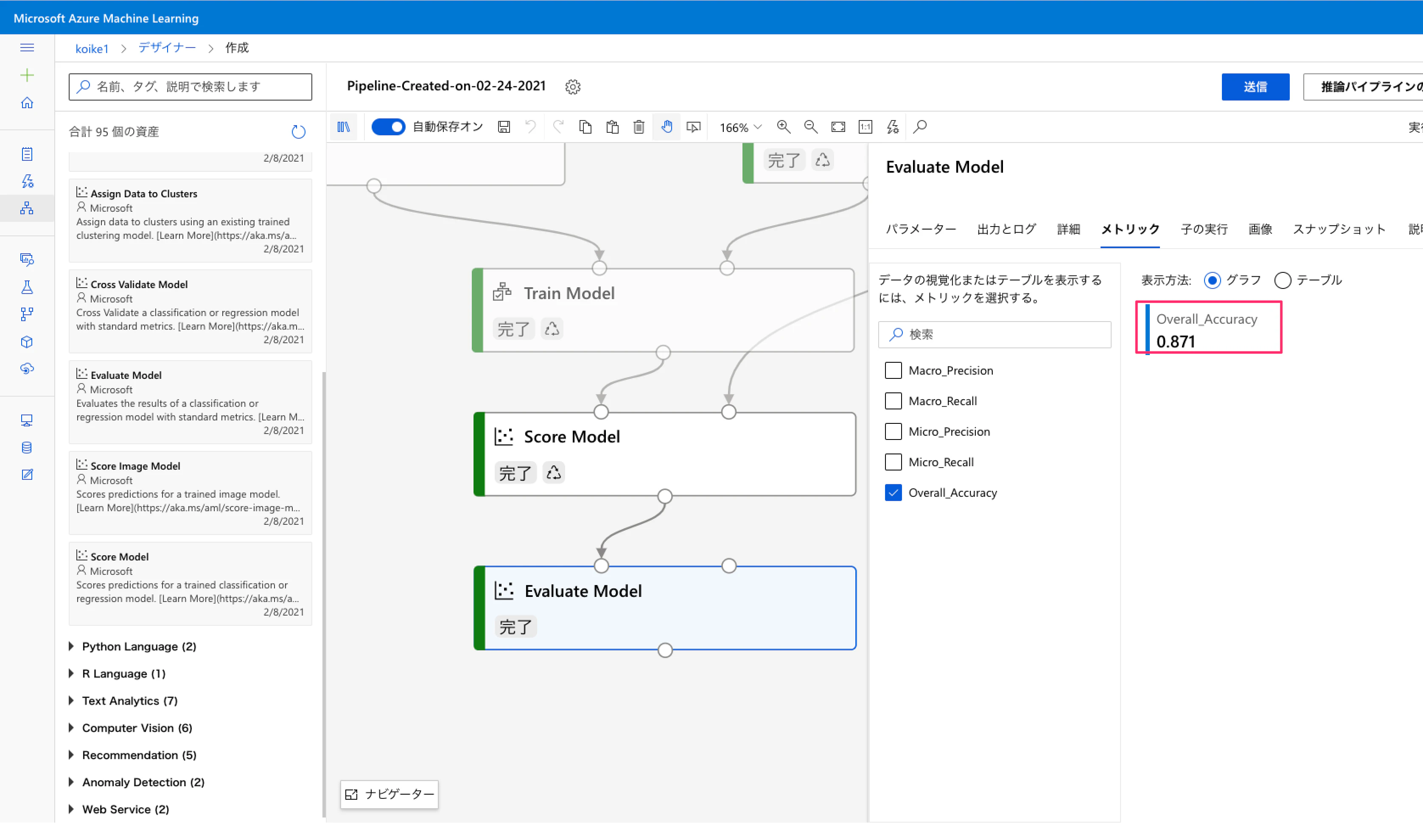The height and width of the screenshot is (840, 1423).
Task: Click the save pipeline icon
Action: pos(504,127)
